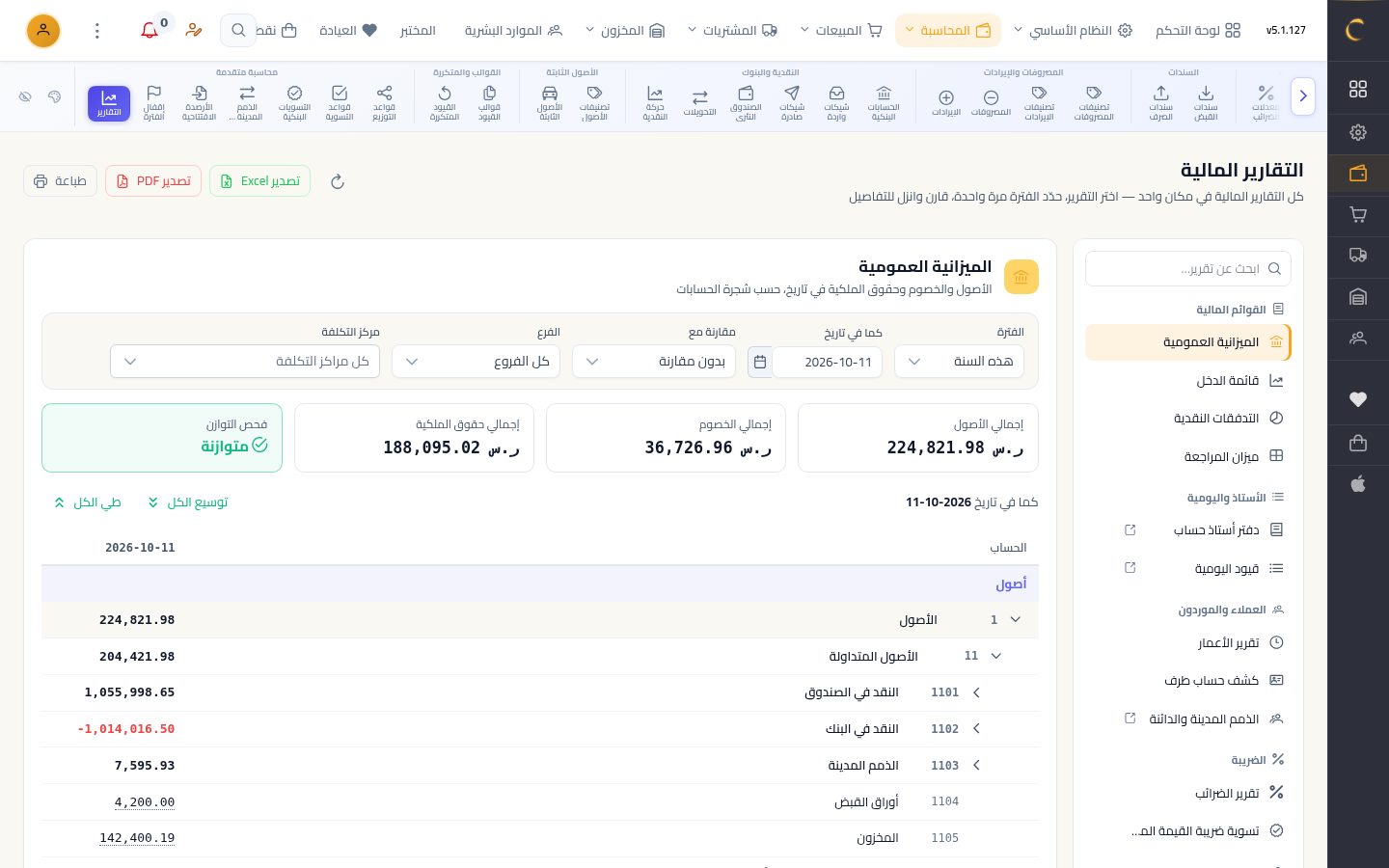The image size is (1389, 868).
Task: Click توسيع الكل expand all
Action: [188, 502]
